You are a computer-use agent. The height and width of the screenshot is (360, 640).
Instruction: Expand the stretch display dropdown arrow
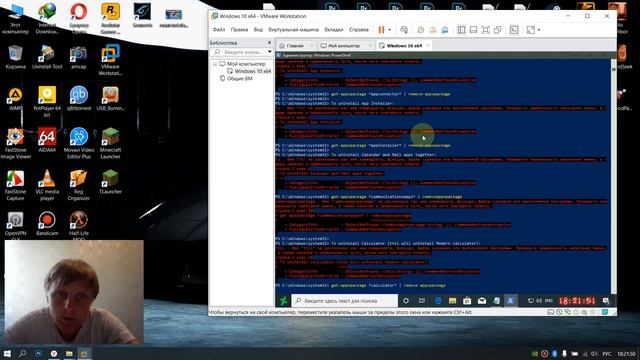[539, 30]
